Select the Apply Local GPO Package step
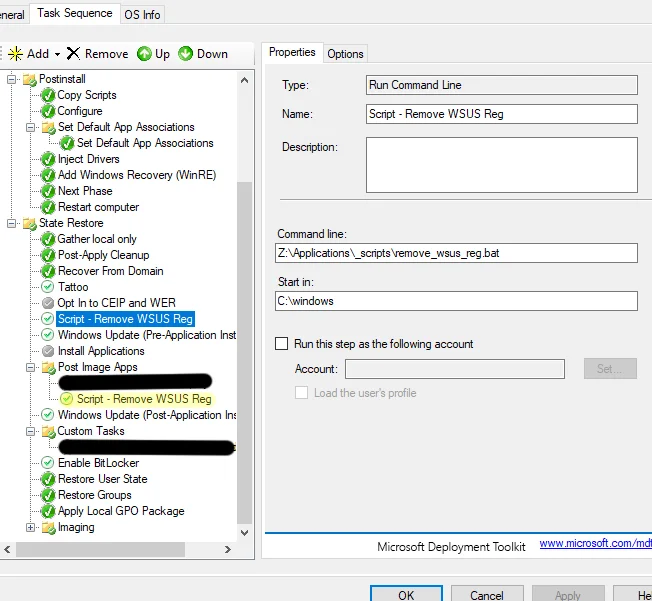 121,511
